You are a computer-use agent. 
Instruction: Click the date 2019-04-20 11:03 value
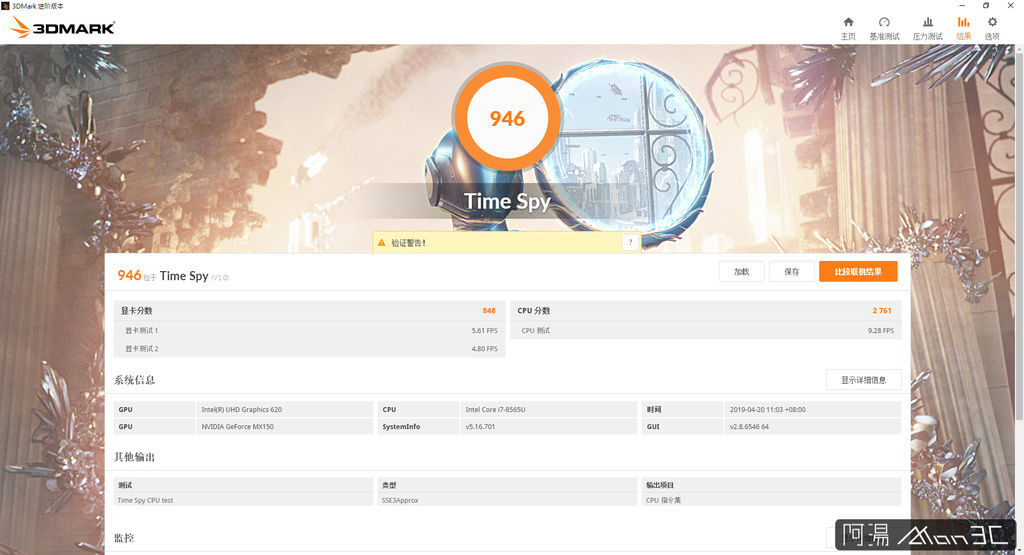[x=767, y=409]
